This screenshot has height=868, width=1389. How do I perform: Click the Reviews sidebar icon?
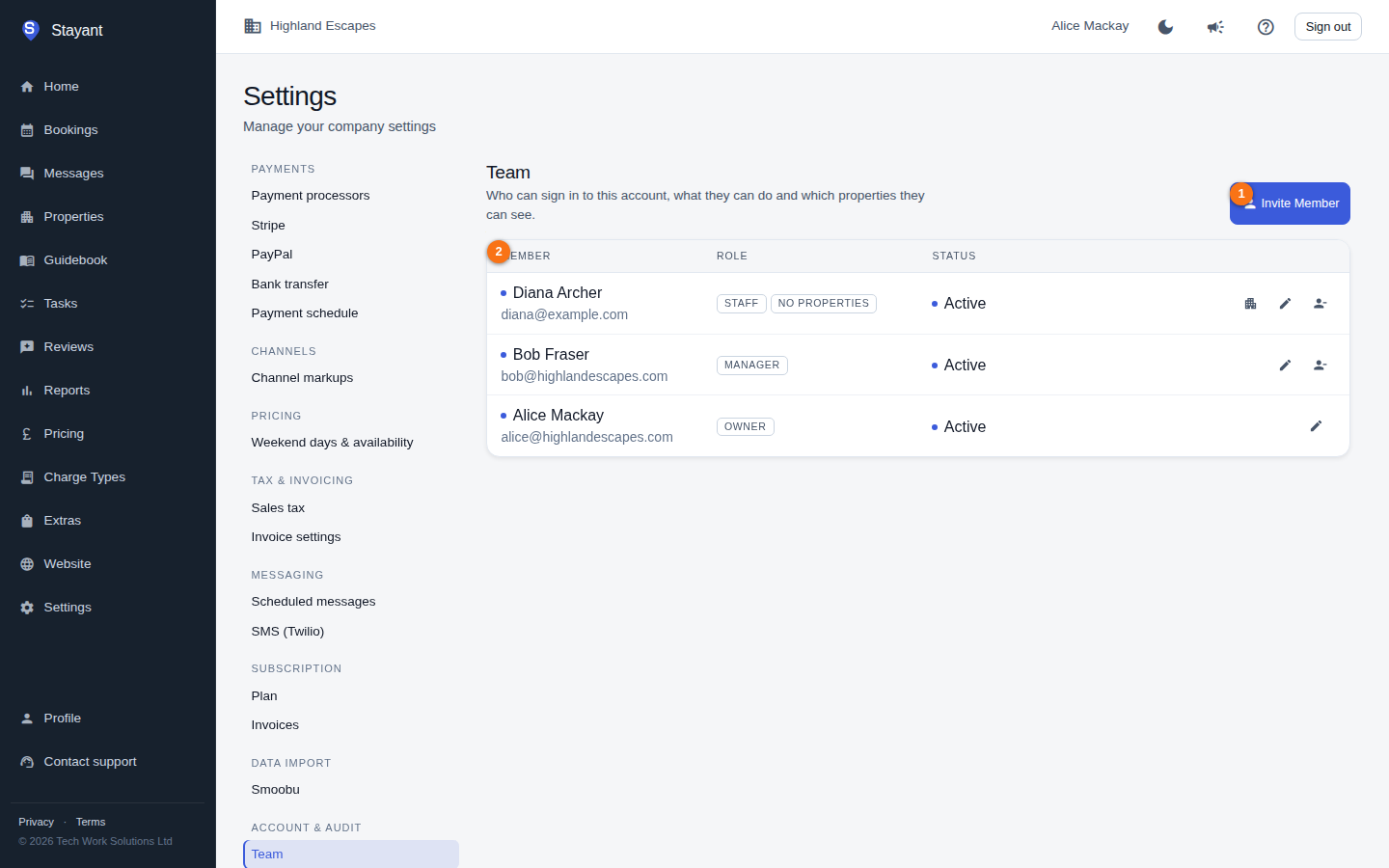coord(27,347)
